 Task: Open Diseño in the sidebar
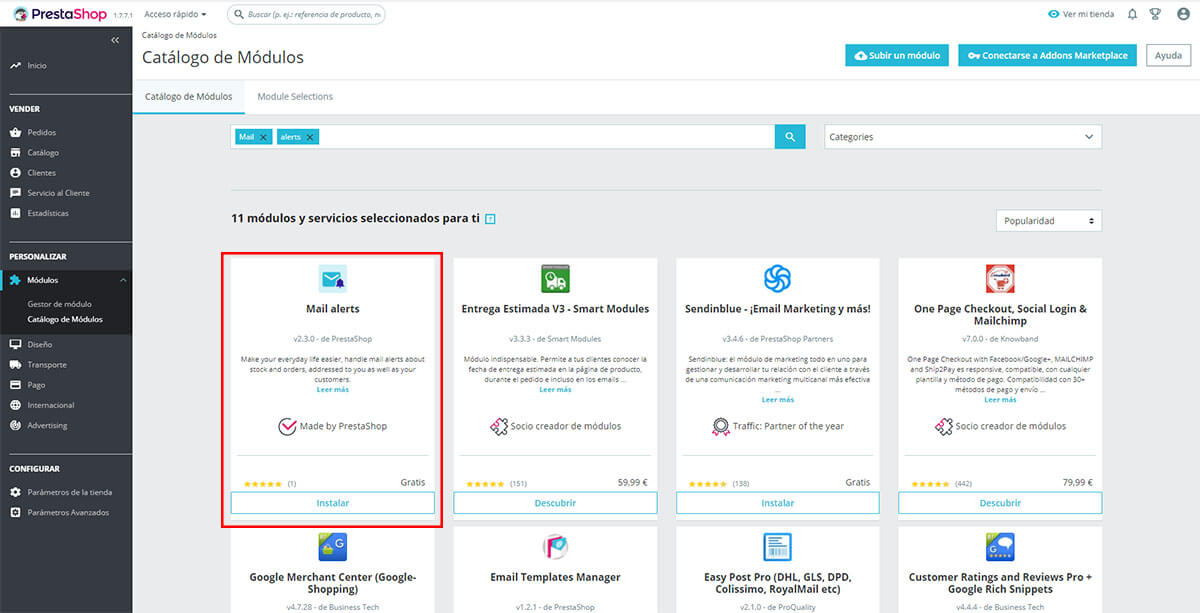41,344
